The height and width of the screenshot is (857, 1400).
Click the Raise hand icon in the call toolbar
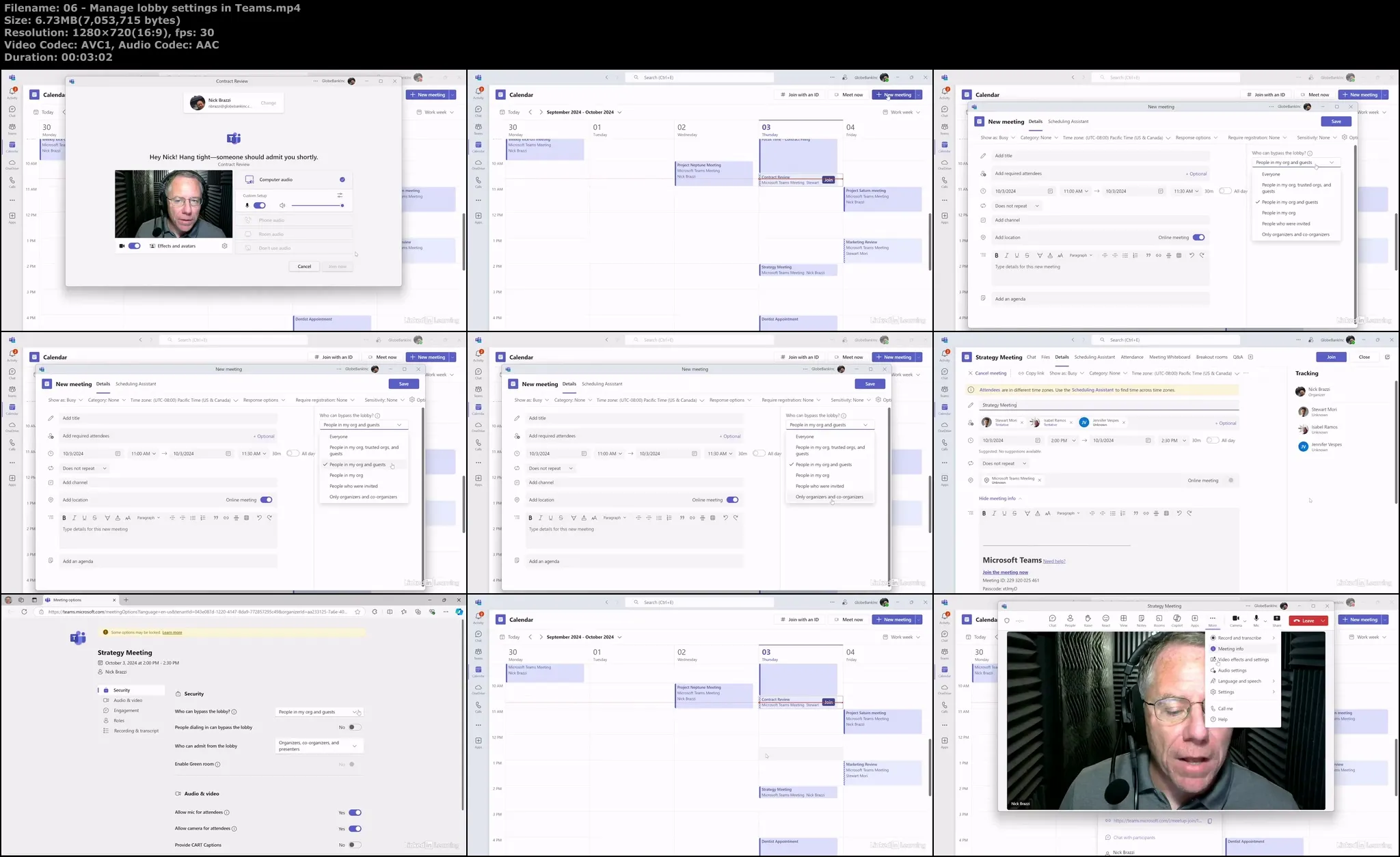tap(1088, 620)
